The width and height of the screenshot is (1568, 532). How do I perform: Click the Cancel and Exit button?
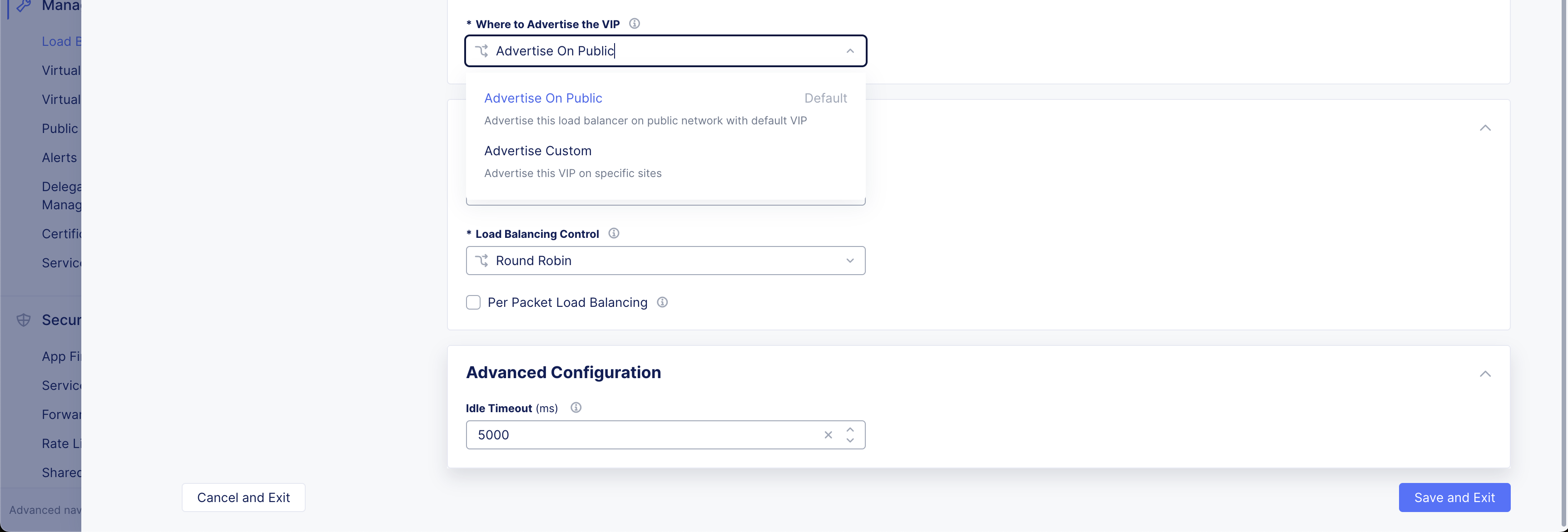click(243, 498)
